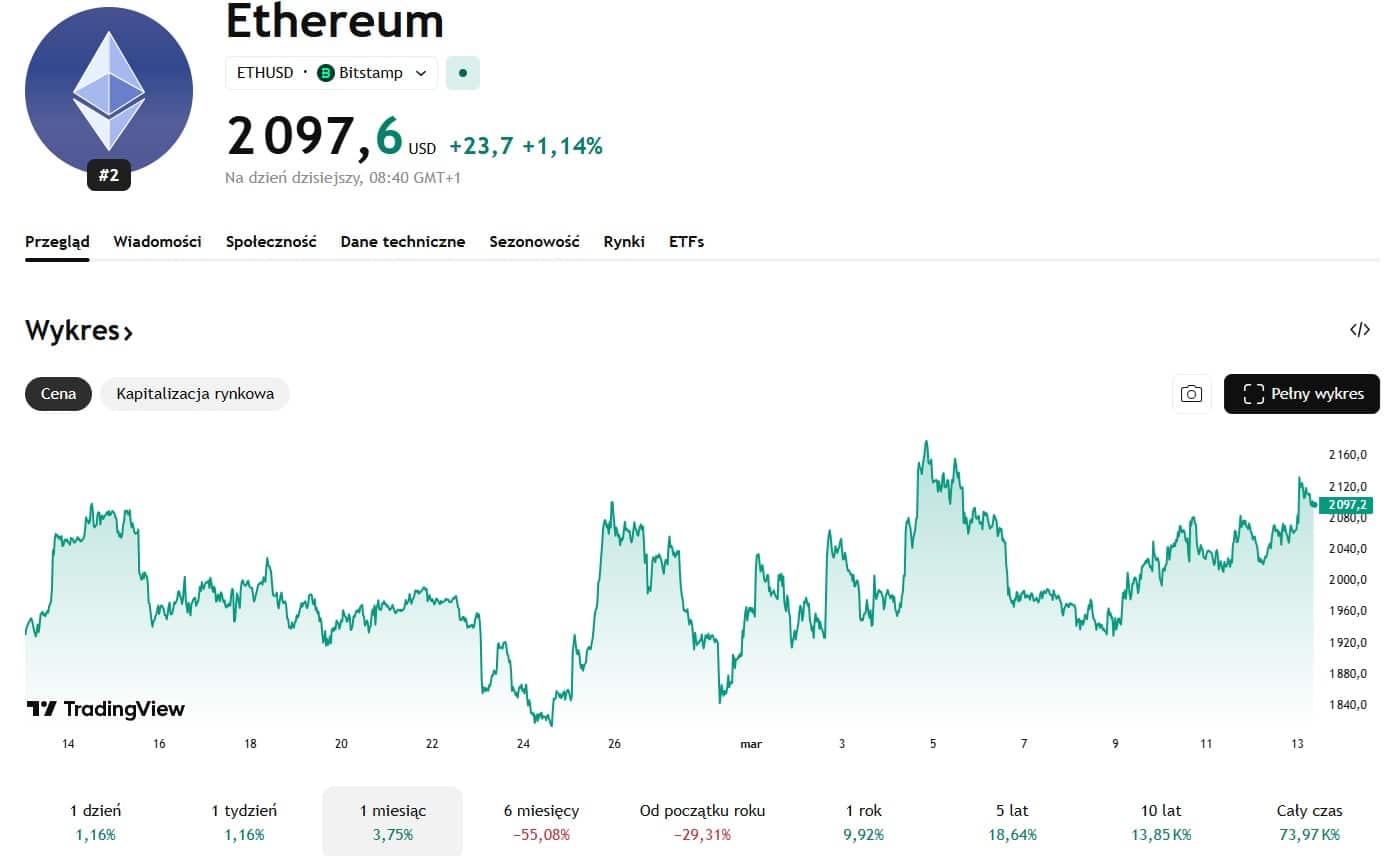Switch chart to Kapitalizacja rynkowa

[x=195, y=394]
